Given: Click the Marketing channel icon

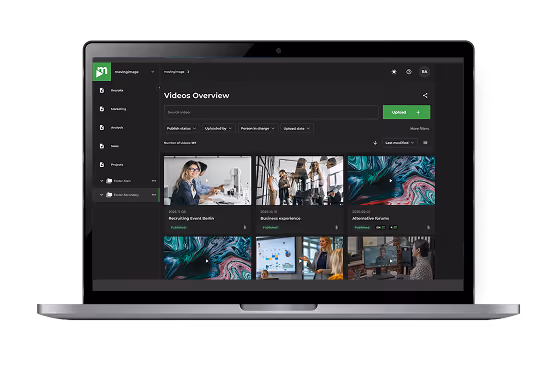Looking at the screenshot, I should [x=102, y=109].
